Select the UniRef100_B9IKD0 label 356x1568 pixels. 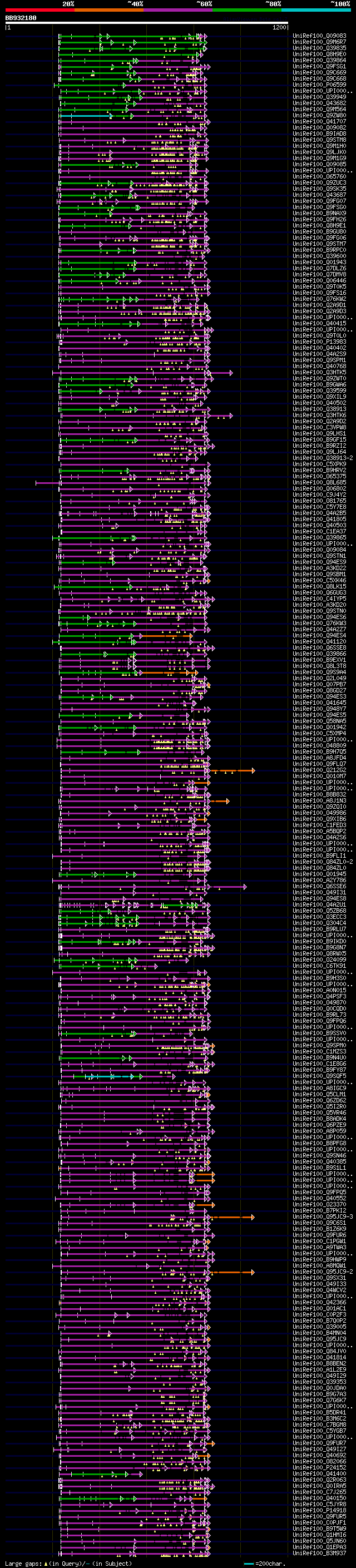pyautogui.click(x=319, y=942)
